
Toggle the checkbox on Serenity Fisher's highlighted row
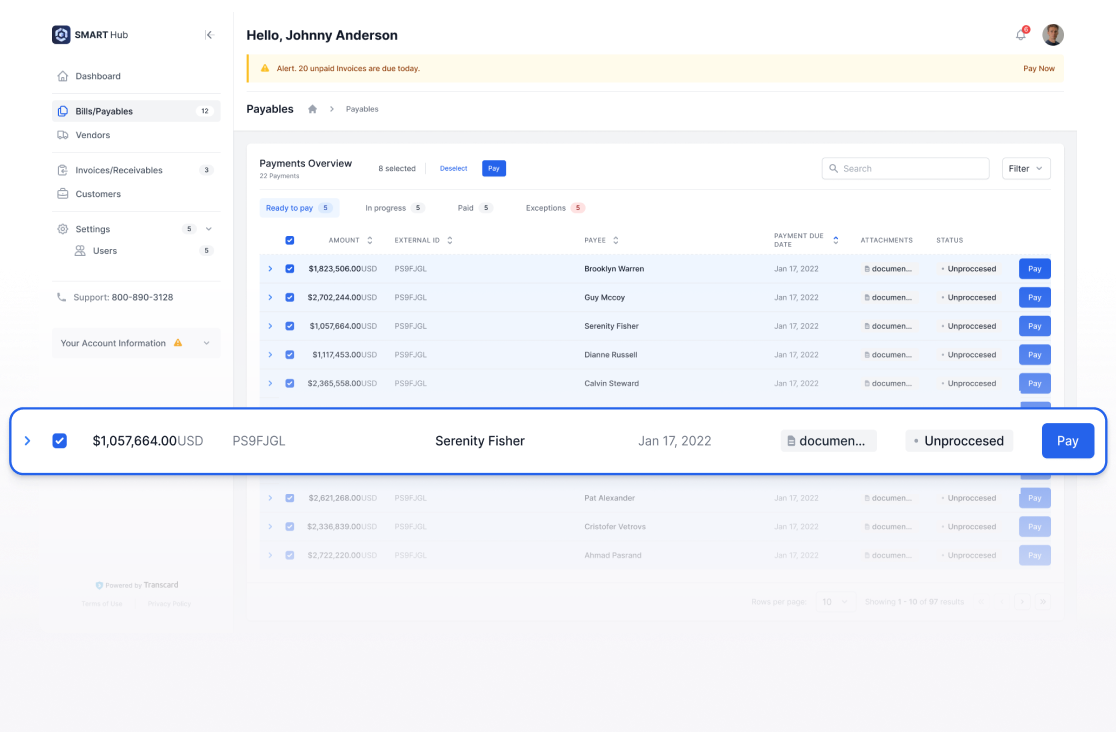(x=59, y=440)
